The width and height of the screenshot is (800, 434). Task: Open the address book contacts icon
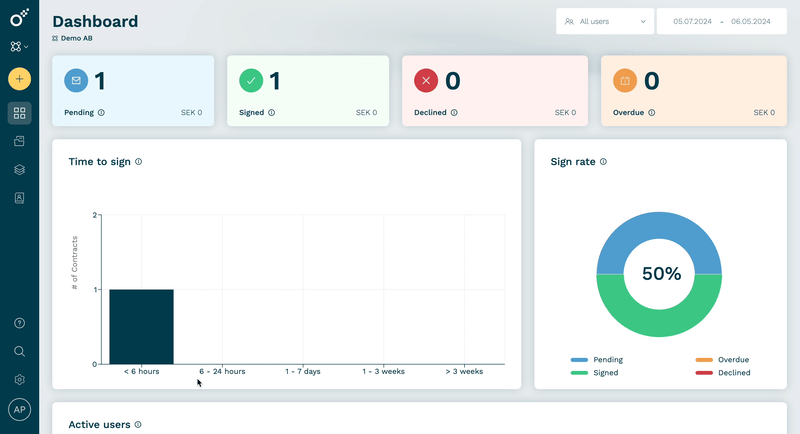[x=19, y=198]
